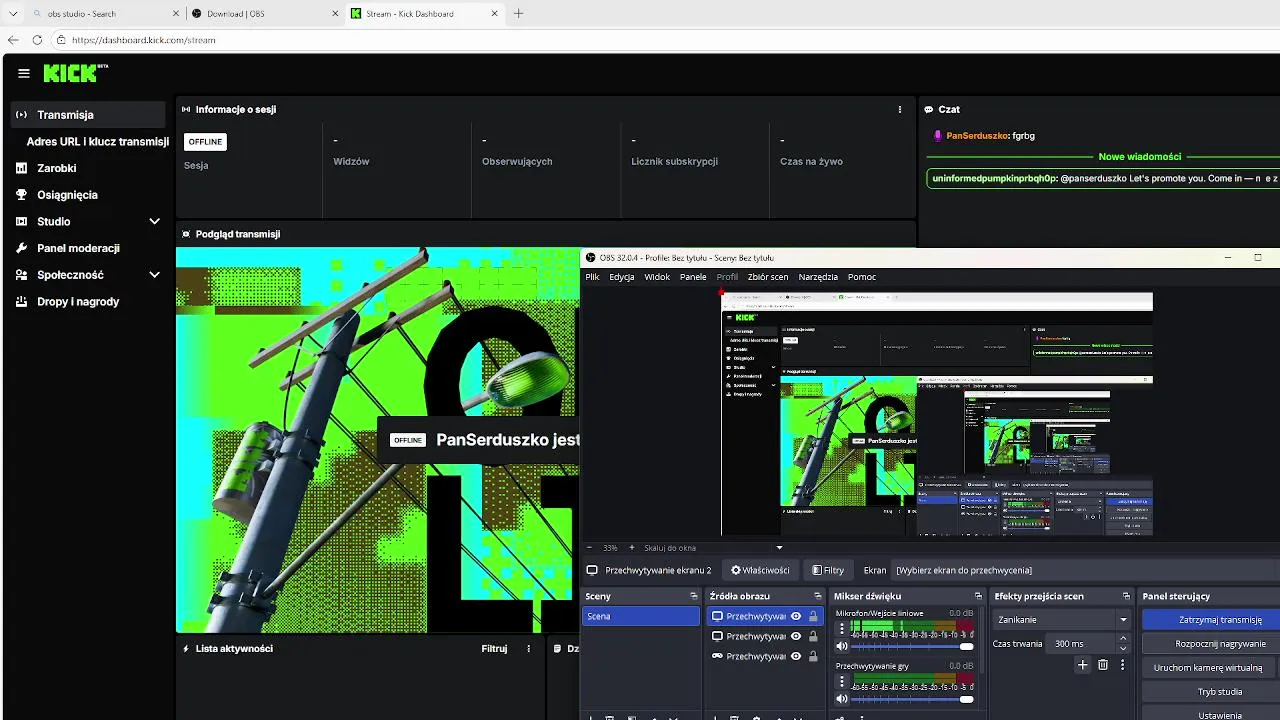1280x720 pixels.
Task: Expand the Studio sidebar section
Action: point(155,221)
